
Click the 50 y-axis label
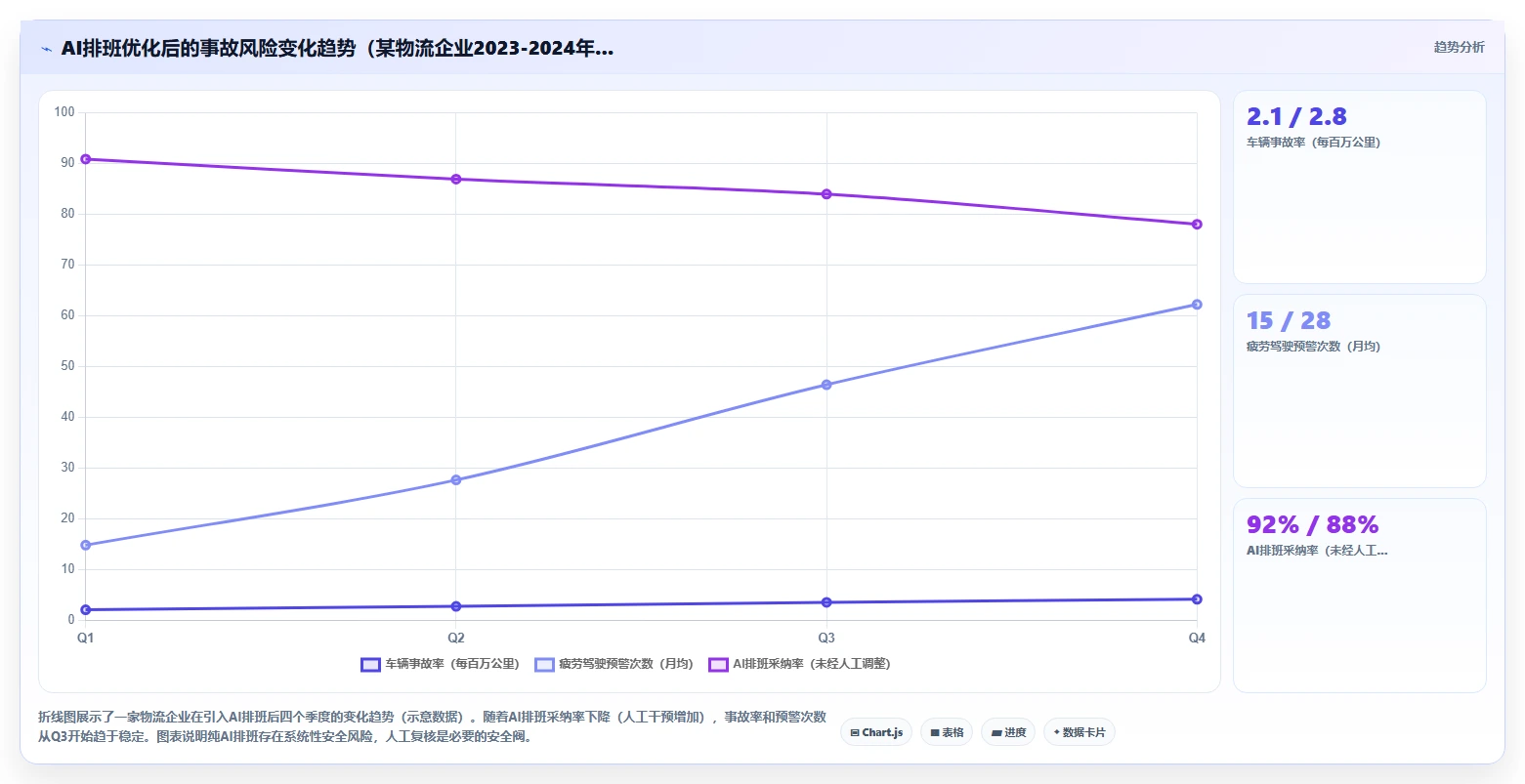[67, 366]
